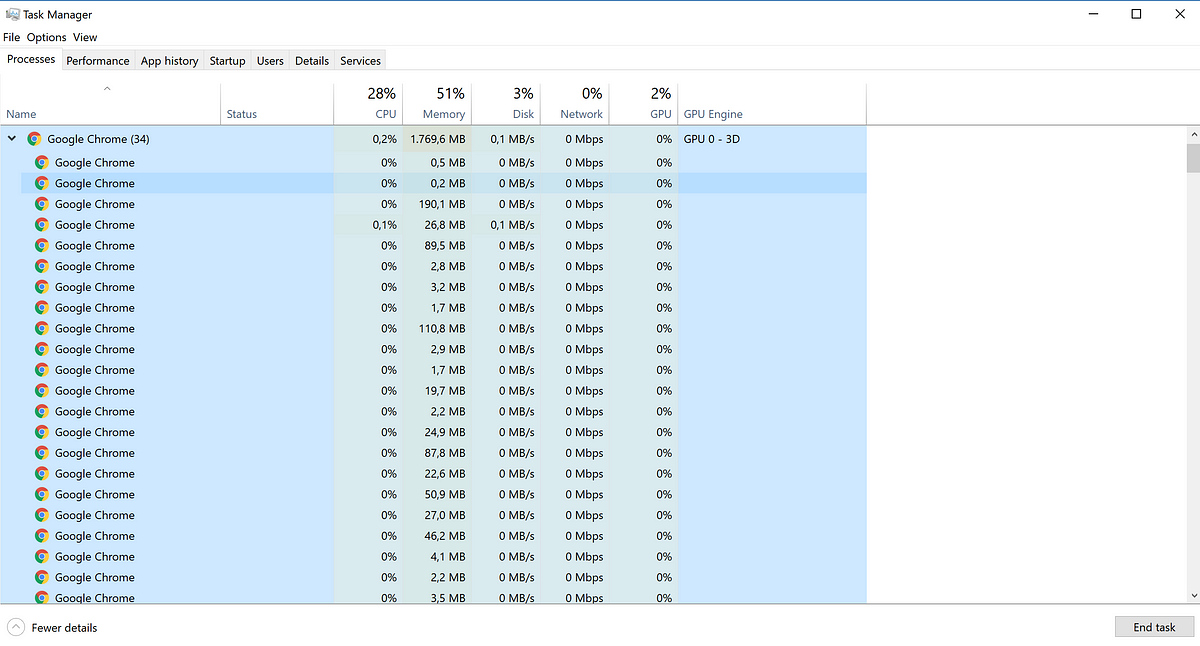This screenshot has width=1200, height=646.
Task: Switch to the Services tab
Action: tap(360, 61)
